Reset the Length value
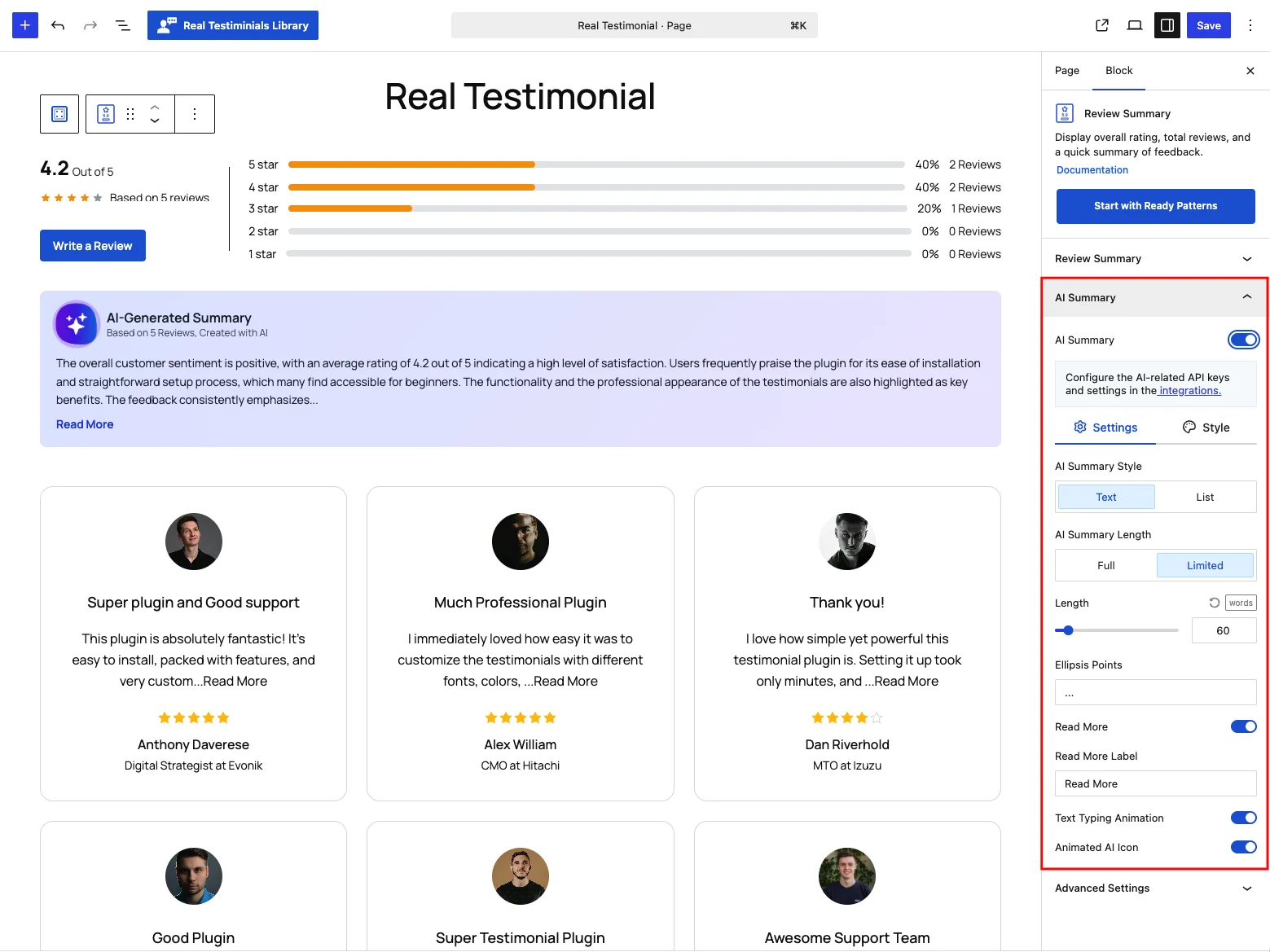 tap(1215, 603)
